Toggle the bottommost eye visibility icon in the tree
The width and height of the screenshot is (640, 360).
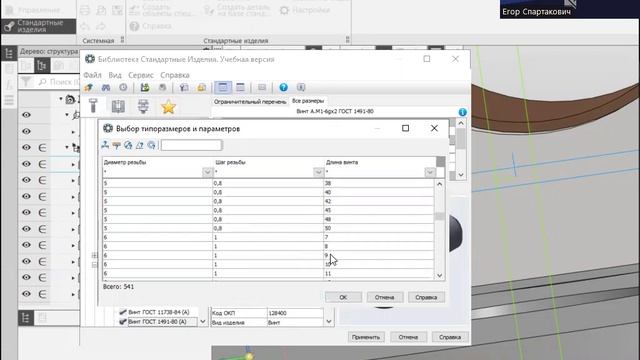pyautogui.click(x=26, y=294)
